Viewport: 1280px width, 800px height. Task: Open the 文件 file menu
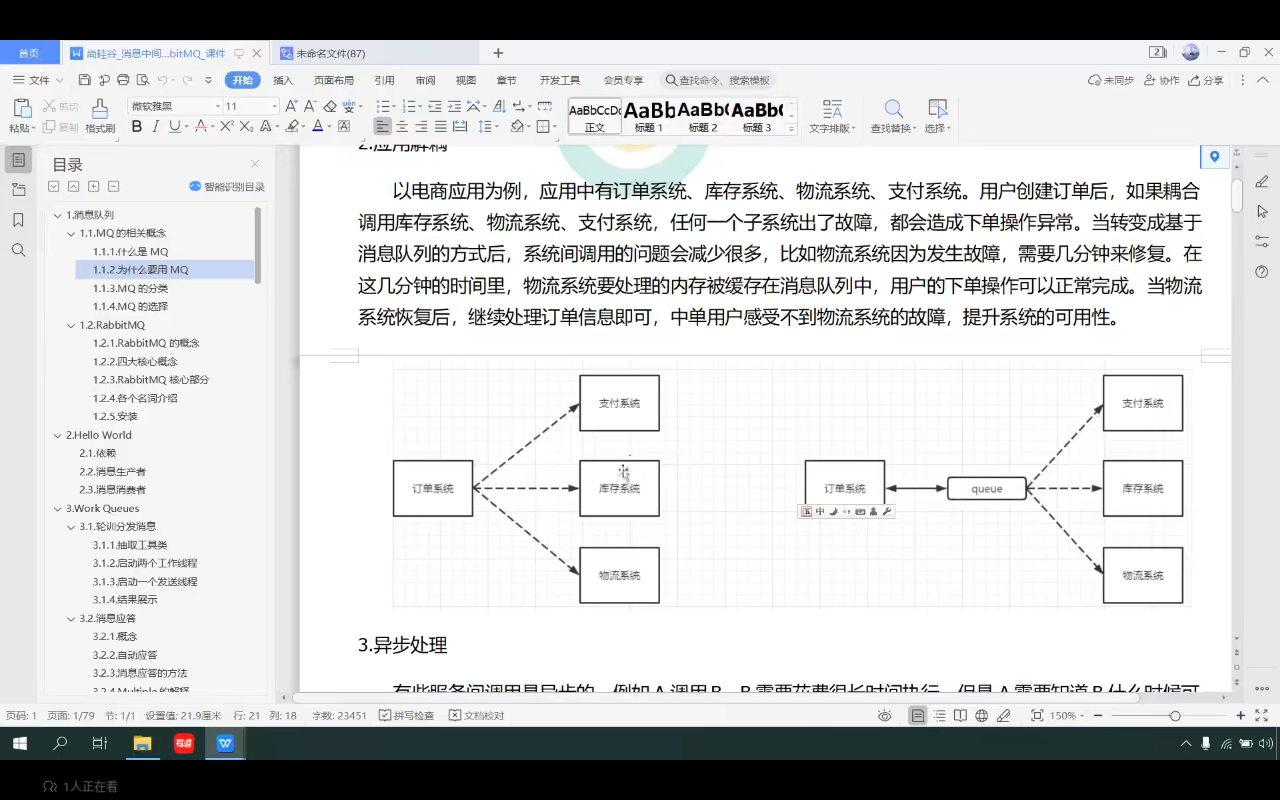(x=38, y=80)
